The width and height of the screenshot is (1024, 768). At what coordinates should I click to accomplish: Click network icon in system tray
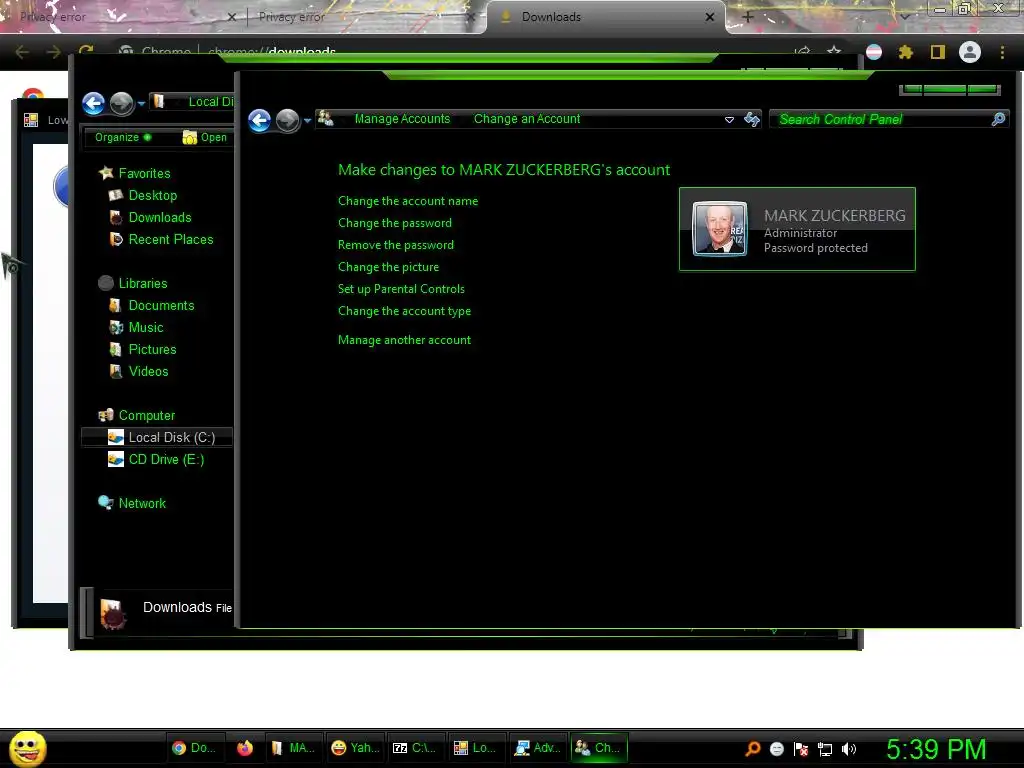(x=825, y=749)
